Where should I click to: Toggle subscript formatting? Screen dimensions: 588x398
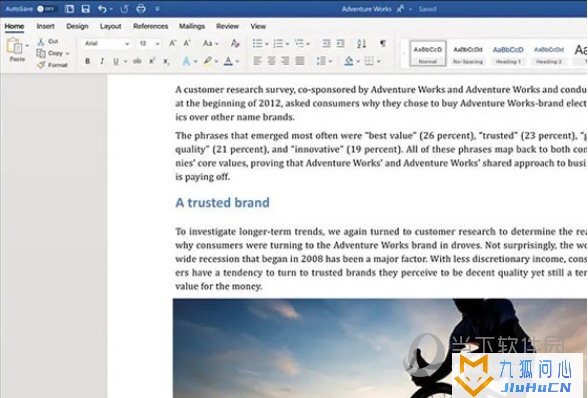tap(166, 61)
